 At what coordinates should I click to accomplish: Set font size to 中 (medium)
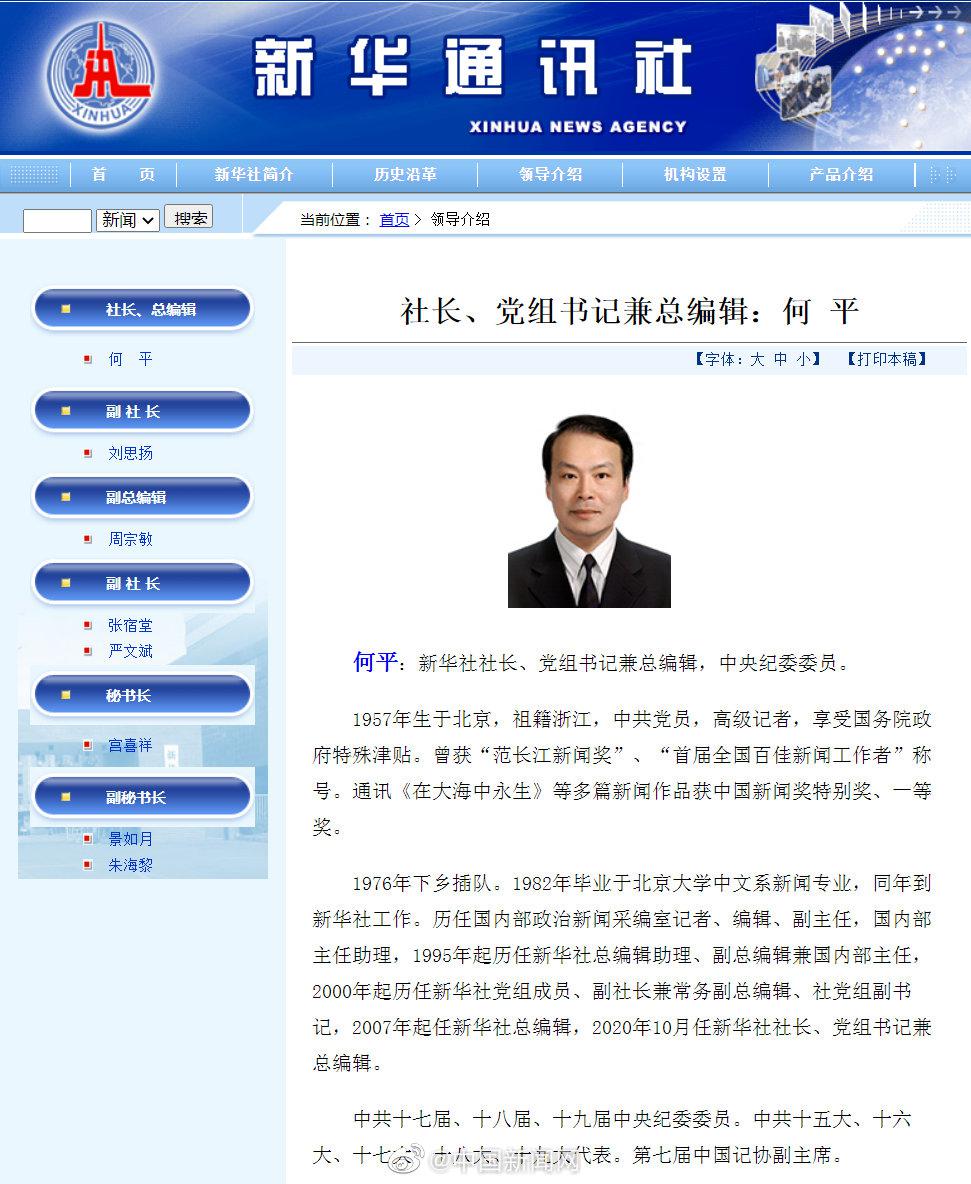781,359
